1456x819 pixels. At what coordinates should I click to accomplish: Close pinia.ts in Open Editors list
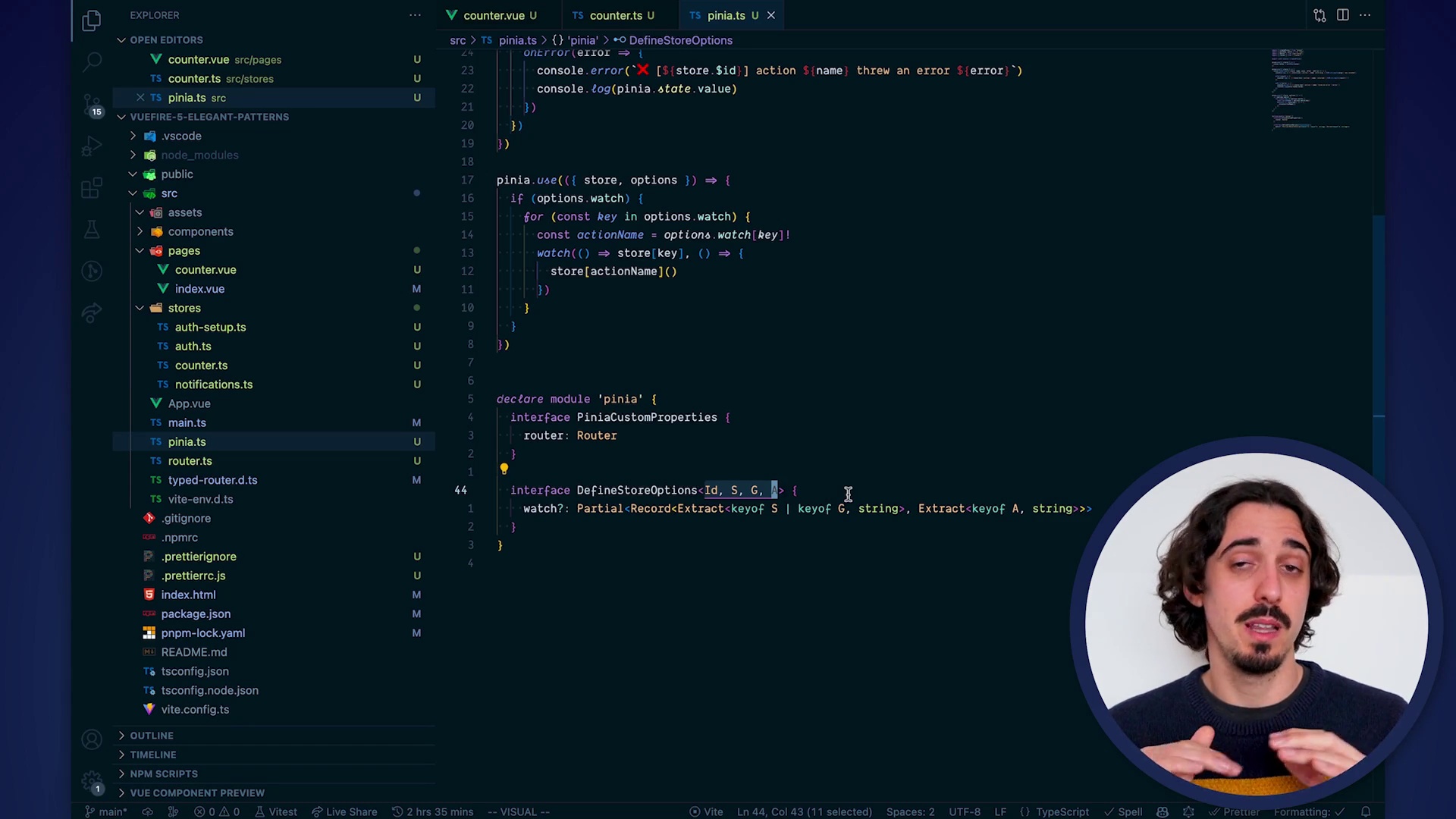coord(140,97)
